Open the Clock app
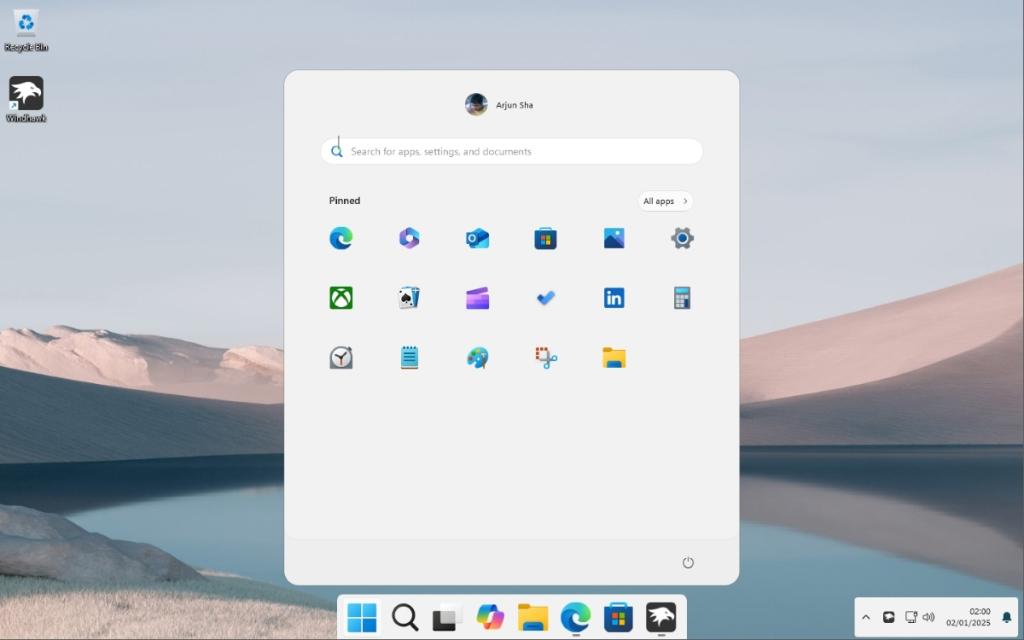Screen dimensions: 1024x640 pyautogui.click(x=341, y=357)
